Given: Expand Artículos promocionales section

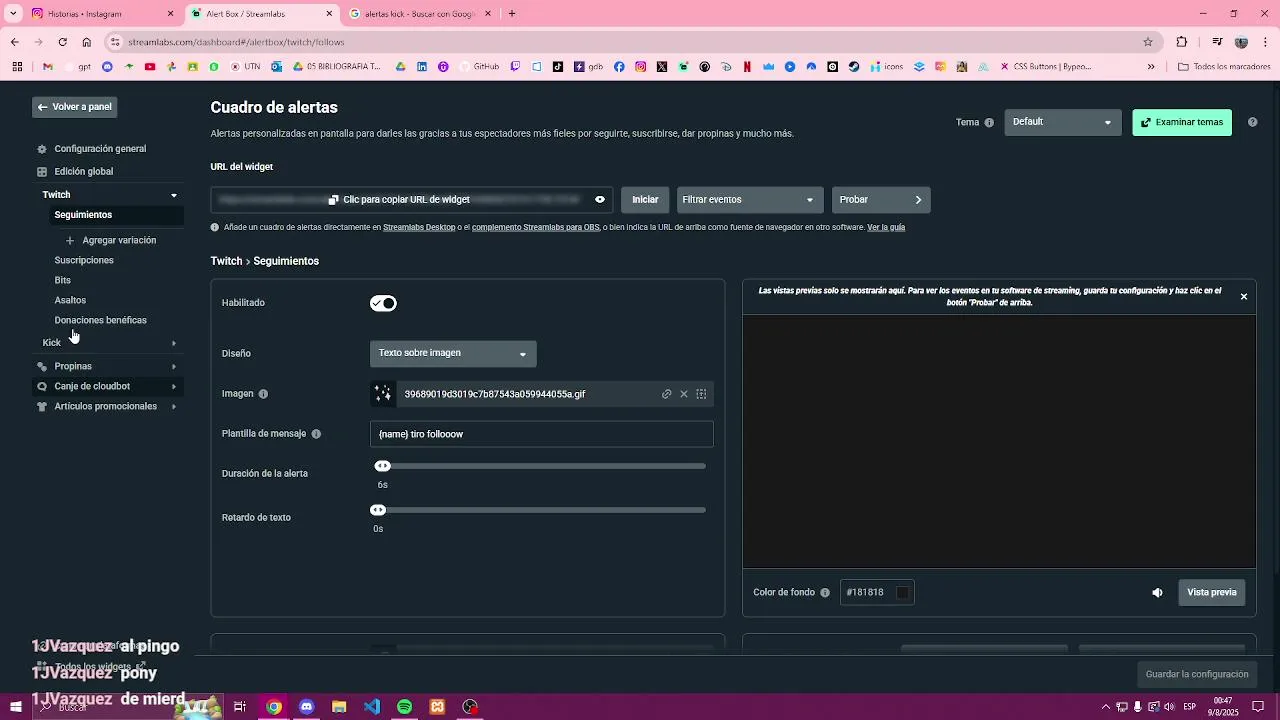Looking at the screenshot, I should coord(174,407).
